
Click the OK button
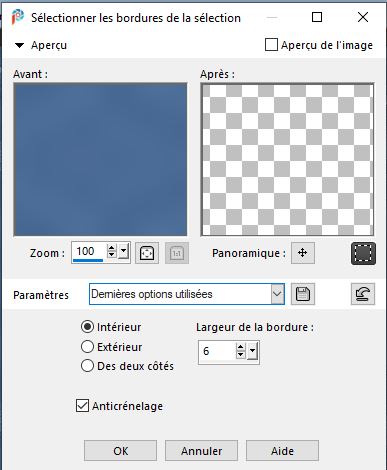point(120,451)
